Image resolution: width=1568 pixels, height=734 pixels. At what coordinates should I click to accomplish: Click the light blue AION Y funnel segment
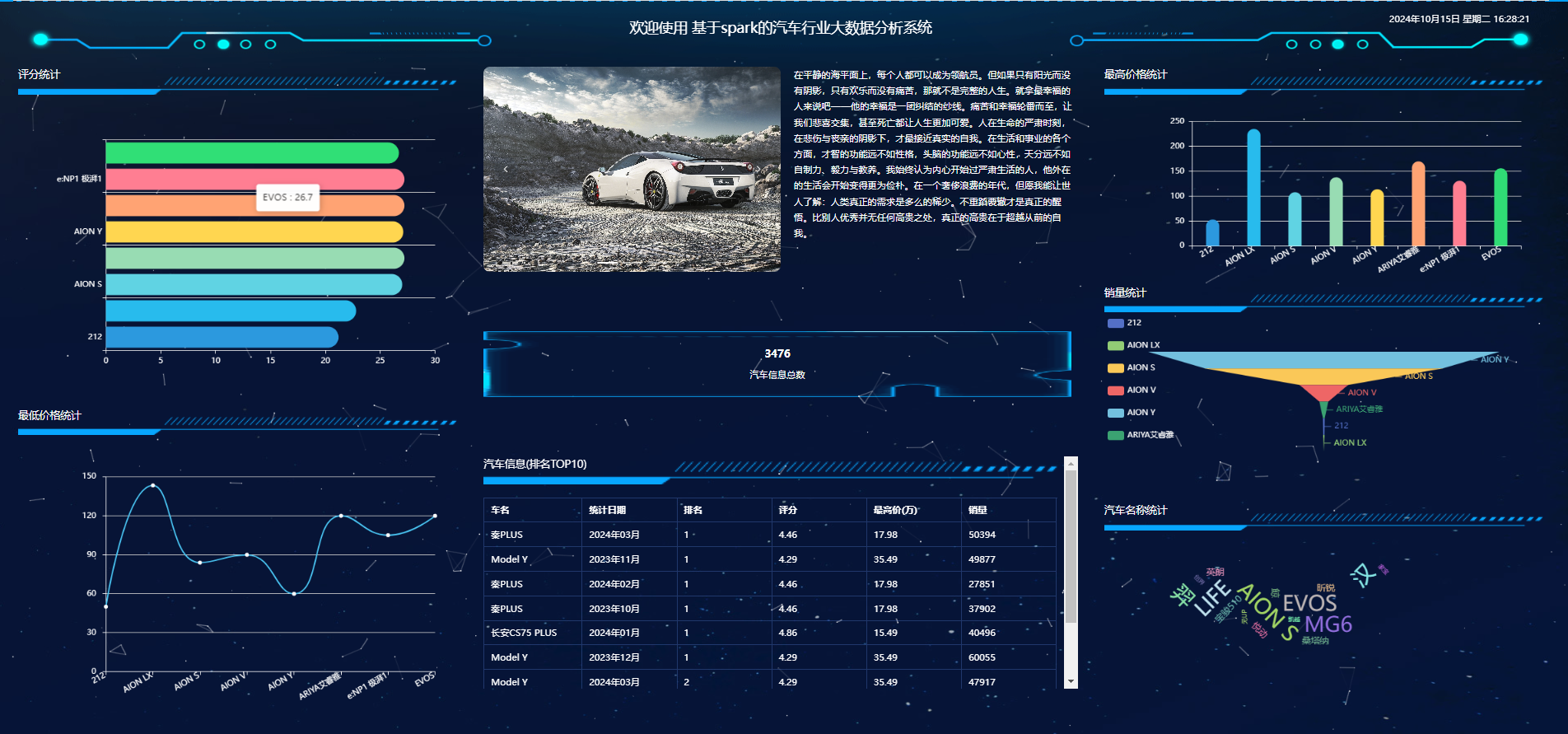tap(1323, 360)
